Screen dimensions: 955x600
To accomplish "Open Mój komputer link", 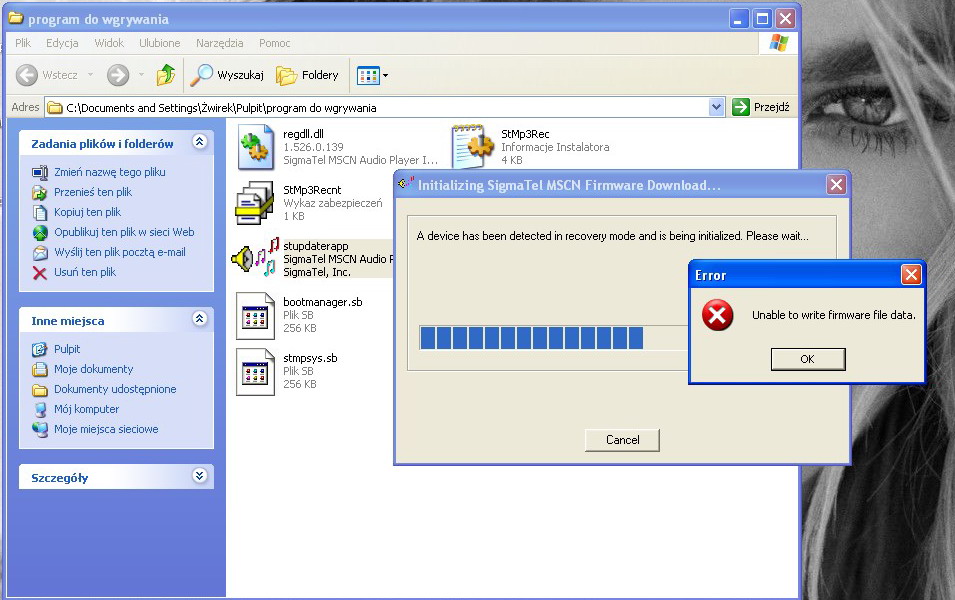I will point(86,409).
